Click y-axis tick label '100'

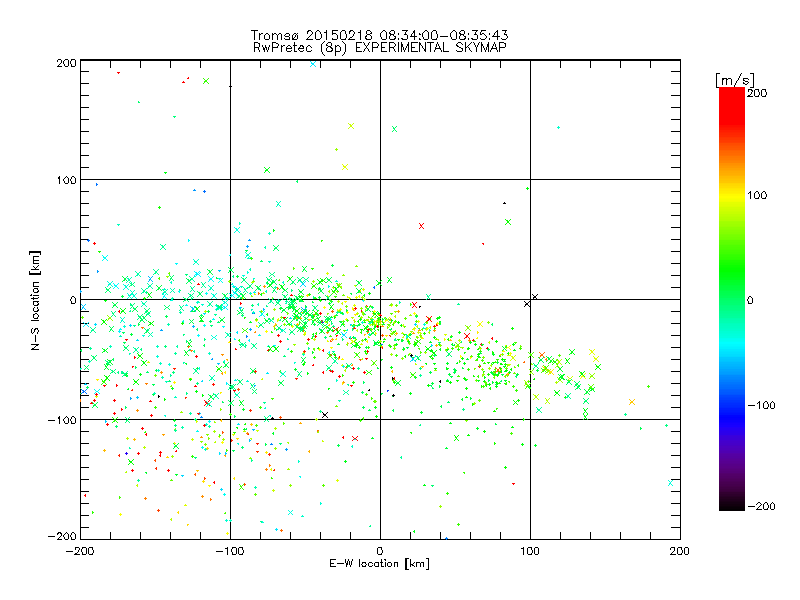click(66, 180)
